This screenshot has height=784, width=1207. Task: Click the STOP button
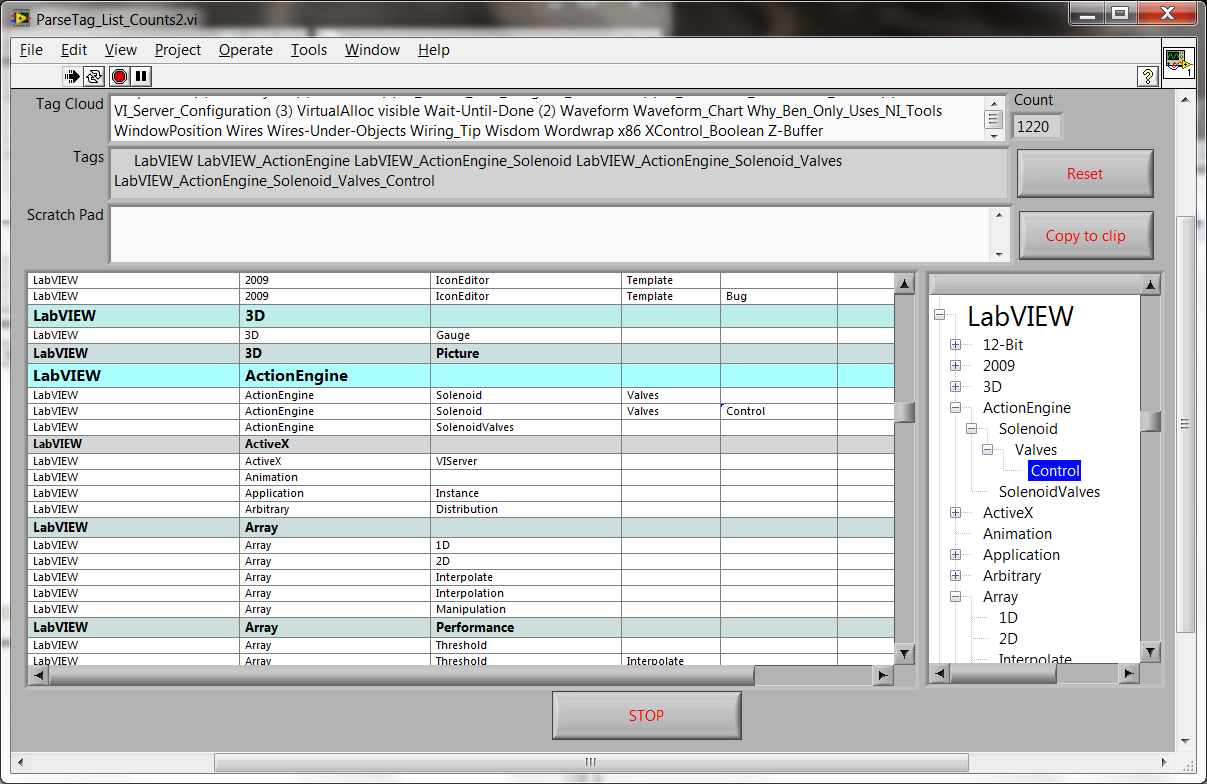tap(646, 716)
